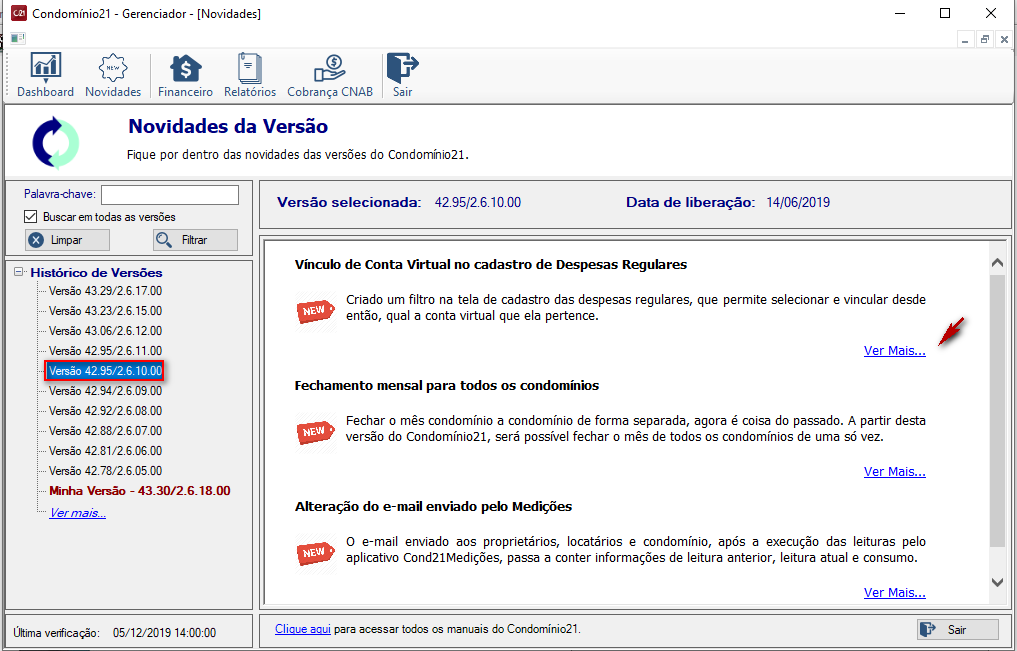
Task: Select Versão 42.95/2.6.11.00
Action: click(x=106, y=351)
